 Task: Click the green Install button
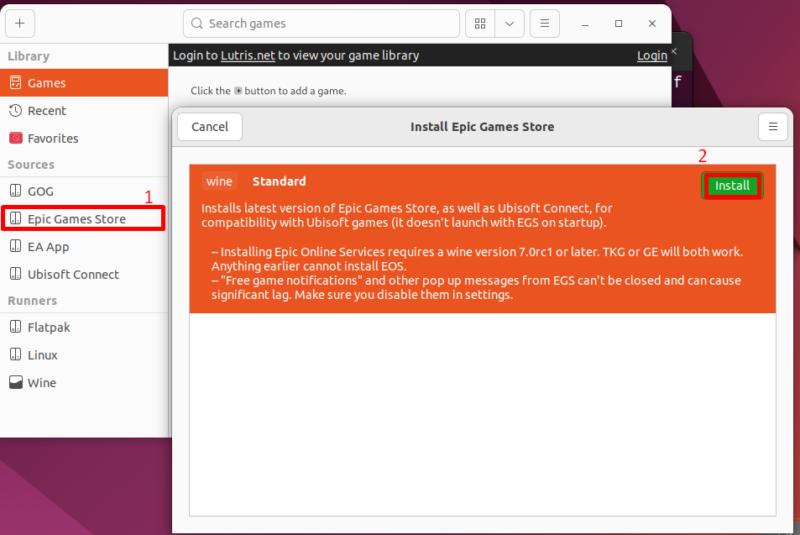[x=732, y=186]
